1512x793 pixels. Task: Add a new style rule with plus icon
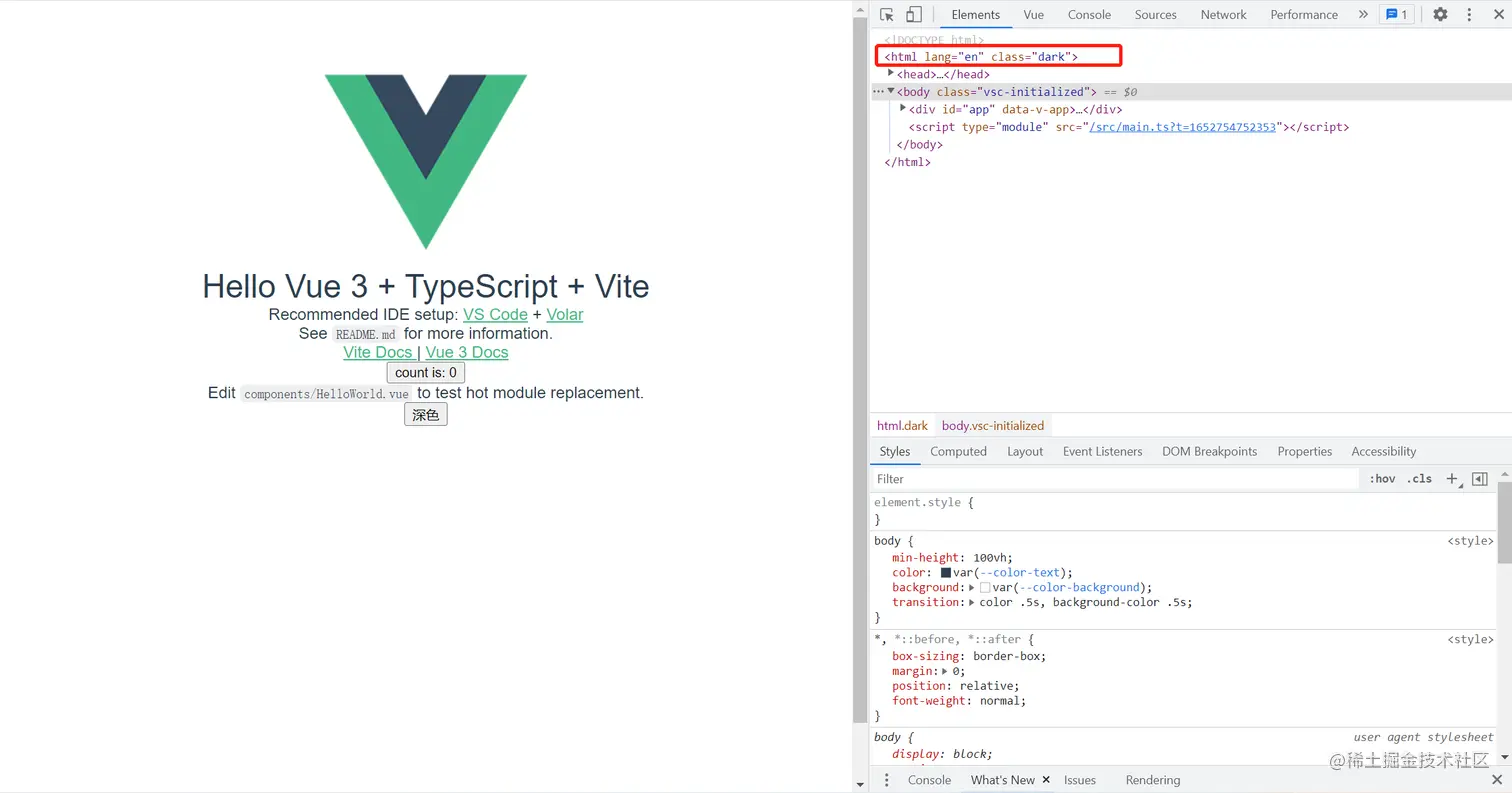click(1452, 479)
